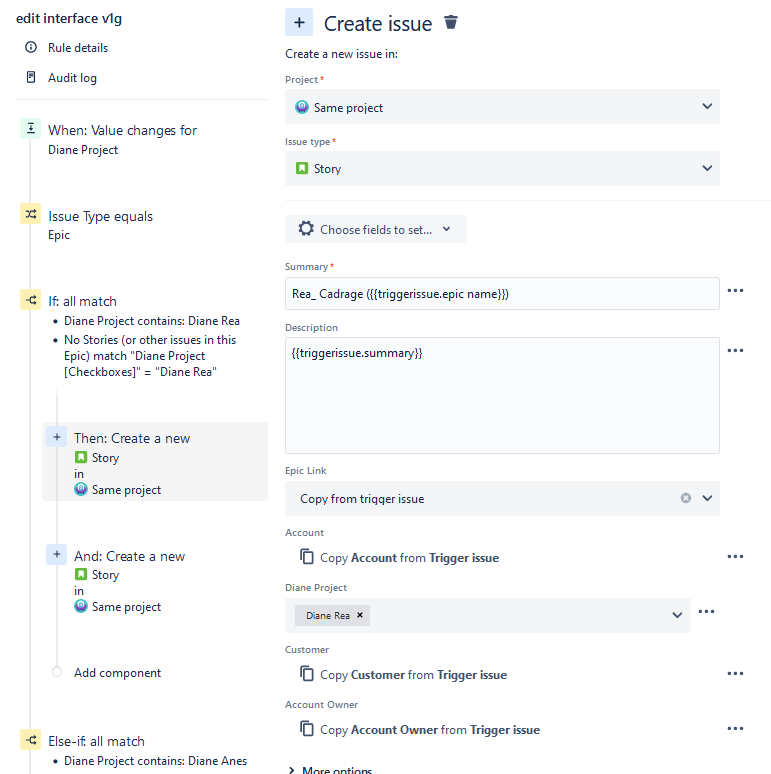Open Rule details info icon
The image size is (771, 774).
31,47
